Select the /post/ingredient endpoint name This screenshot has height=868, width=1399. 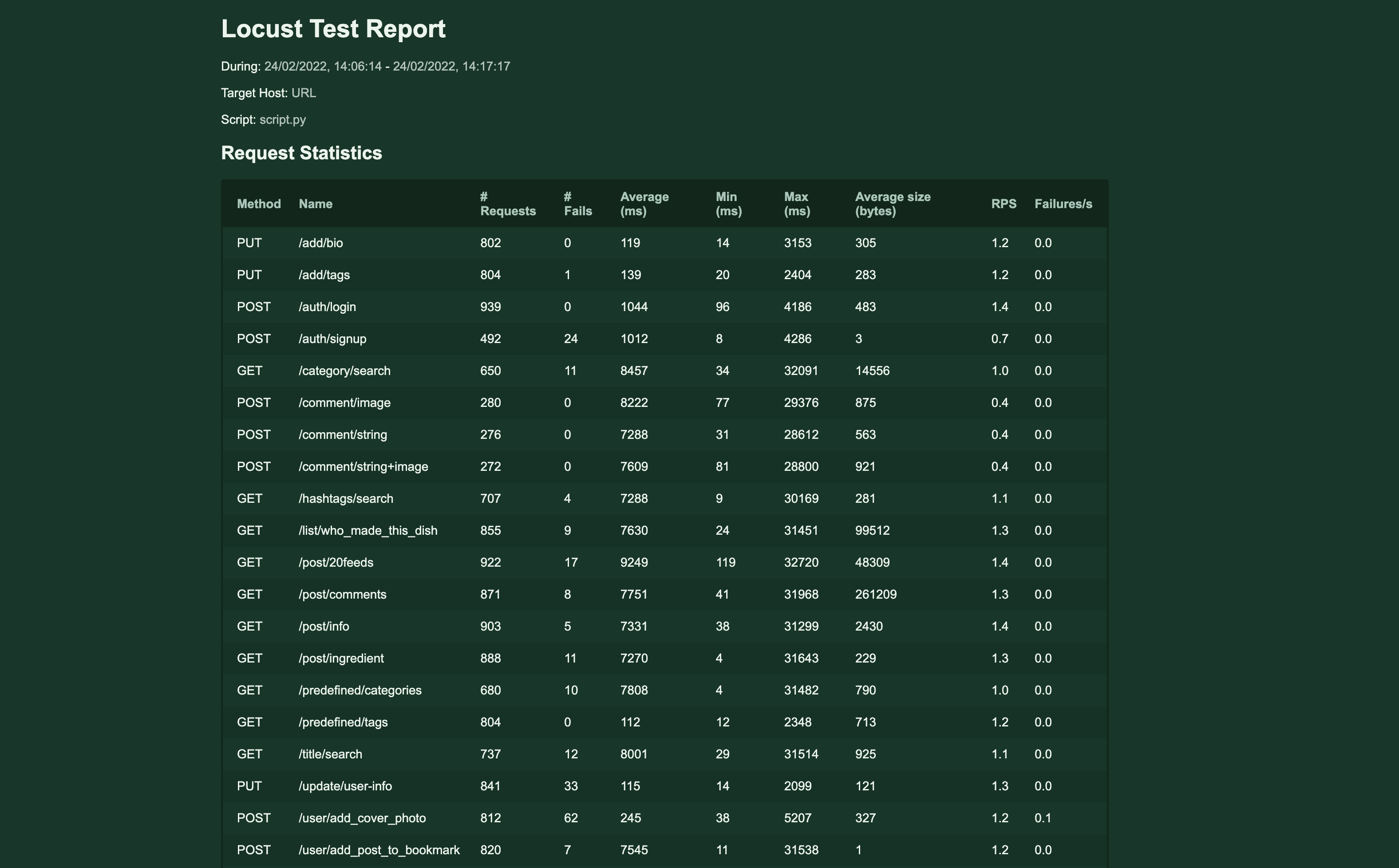tap(342, 659)
